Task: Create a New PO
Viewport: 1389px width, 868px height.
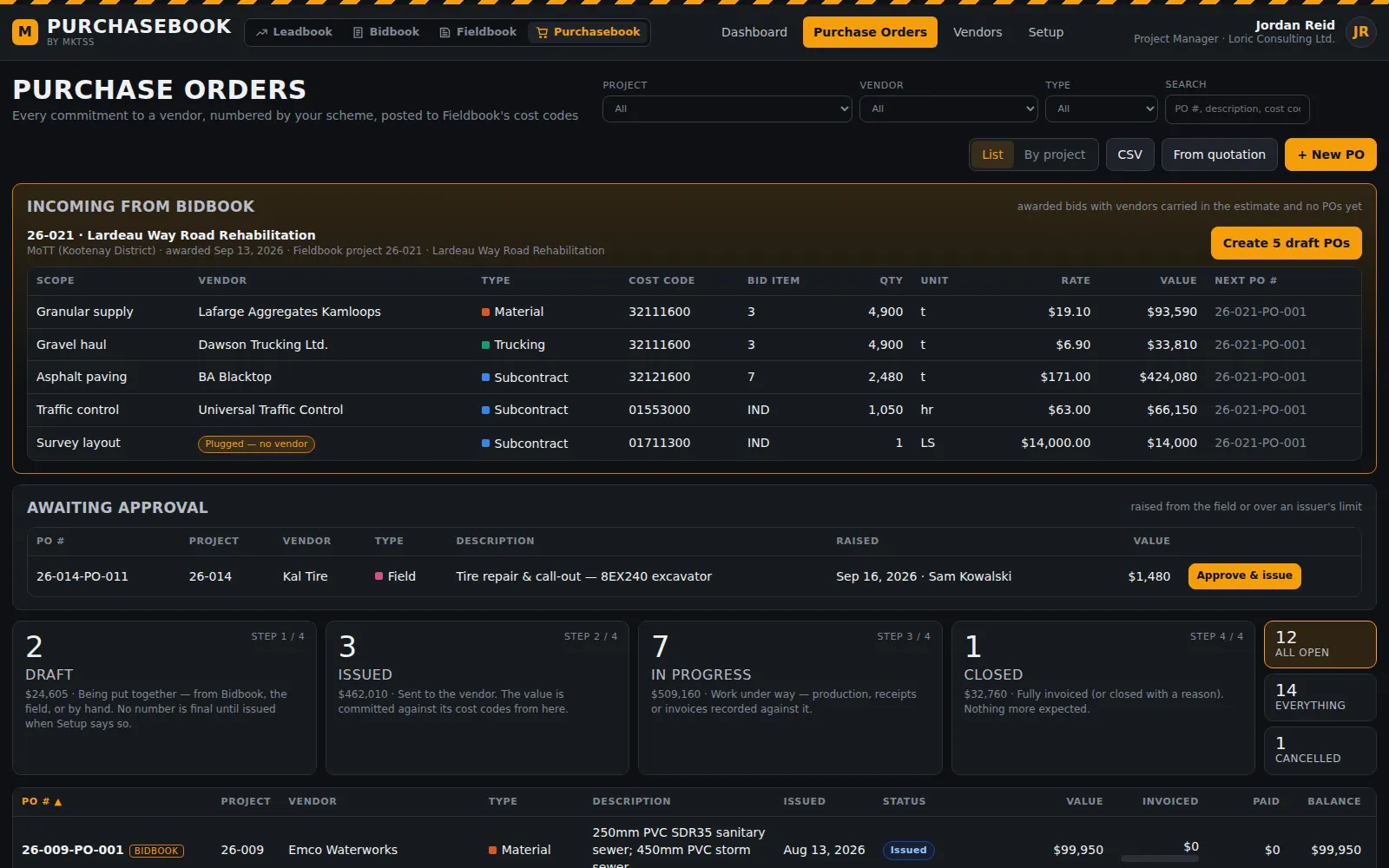Action: coord(1330,155)
